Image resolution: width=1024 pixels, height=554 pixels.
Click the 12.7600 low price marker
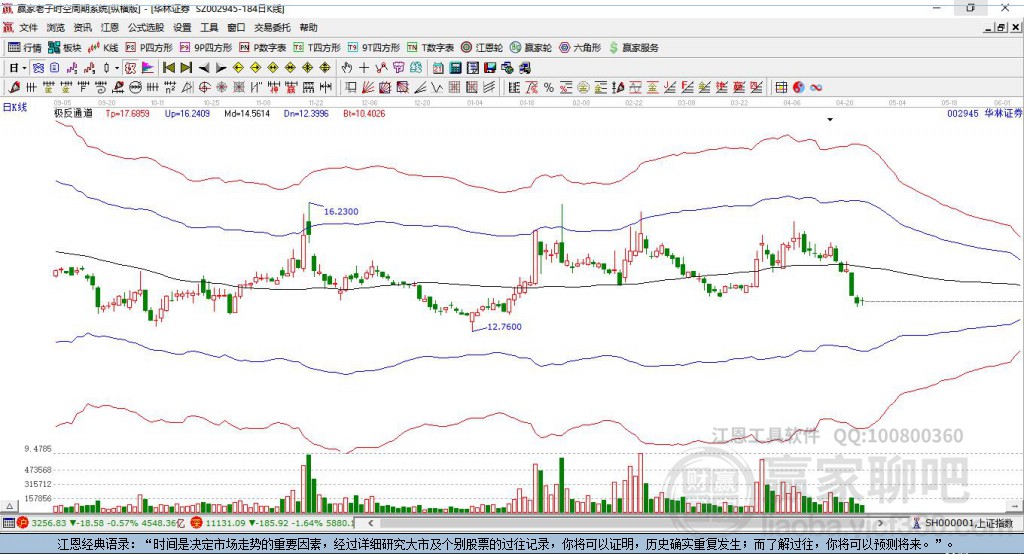point(504,327)
